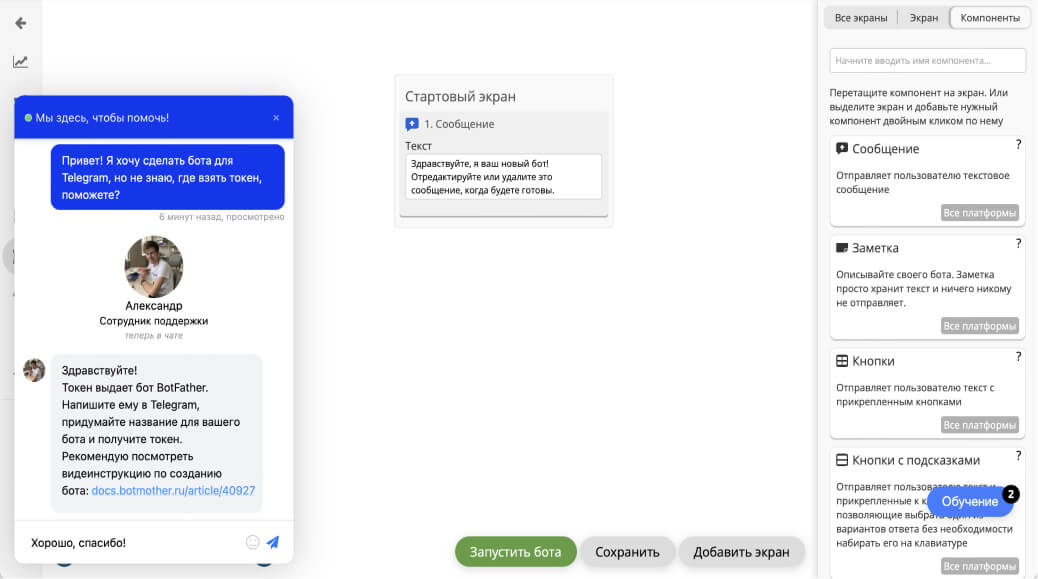Close the support chat widget
Screen dimensions: 1038x579
[276, 118]
